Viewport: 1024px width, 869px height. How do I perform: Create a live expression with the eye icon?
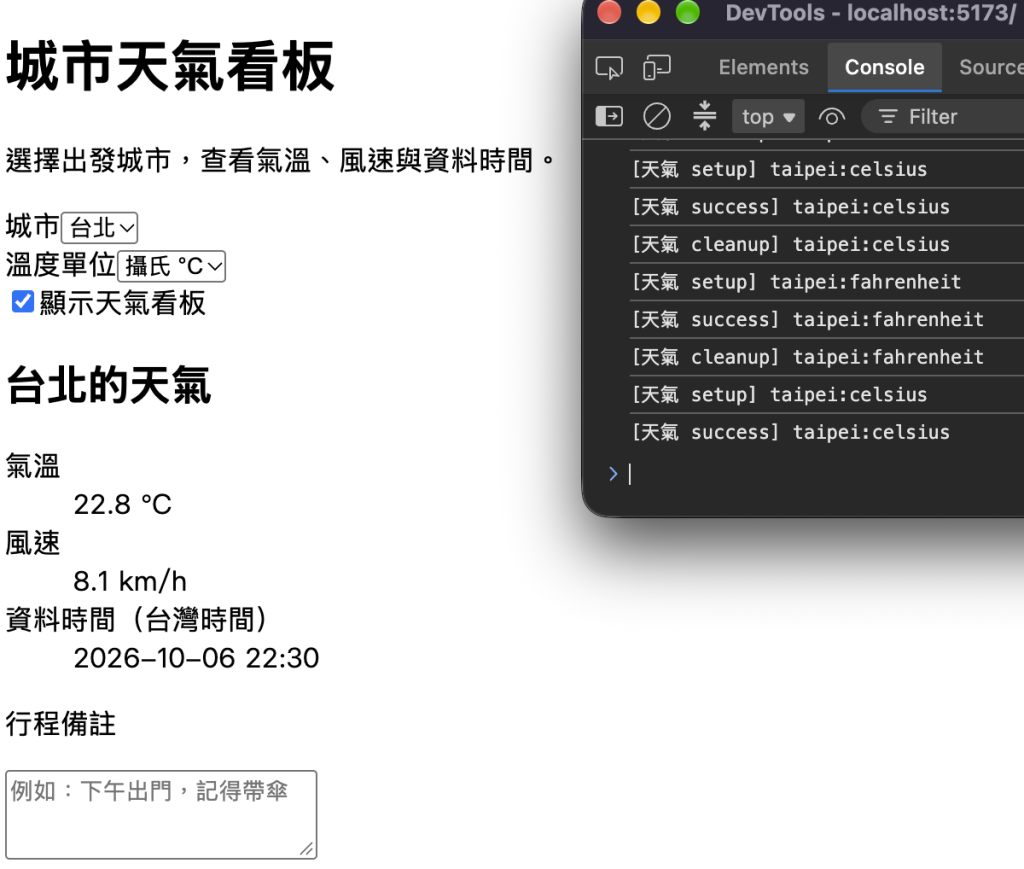pyautogui.click(x=831, y=117)
